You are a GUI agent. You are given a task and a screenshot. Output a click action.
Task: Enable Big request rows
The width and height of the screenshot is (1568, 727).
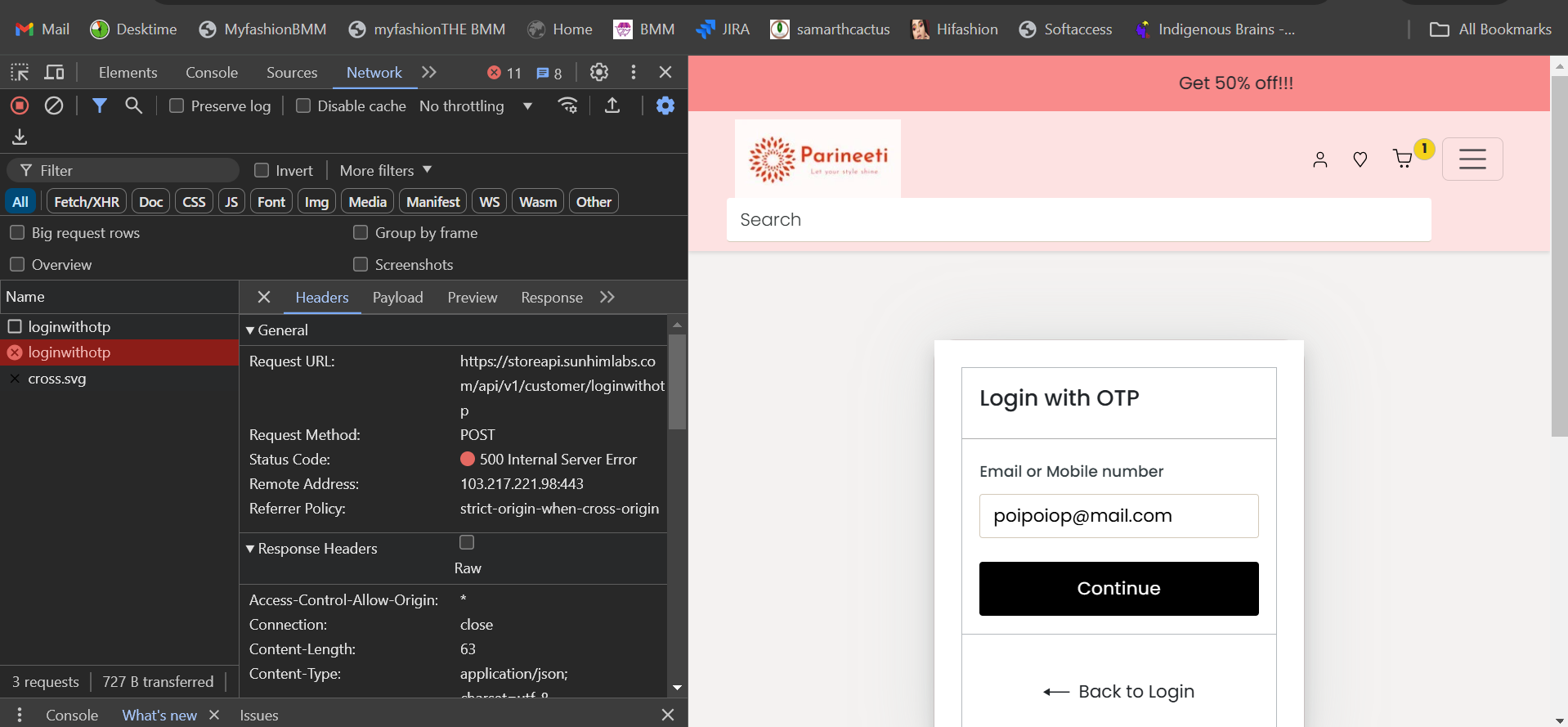click(16, 232)
